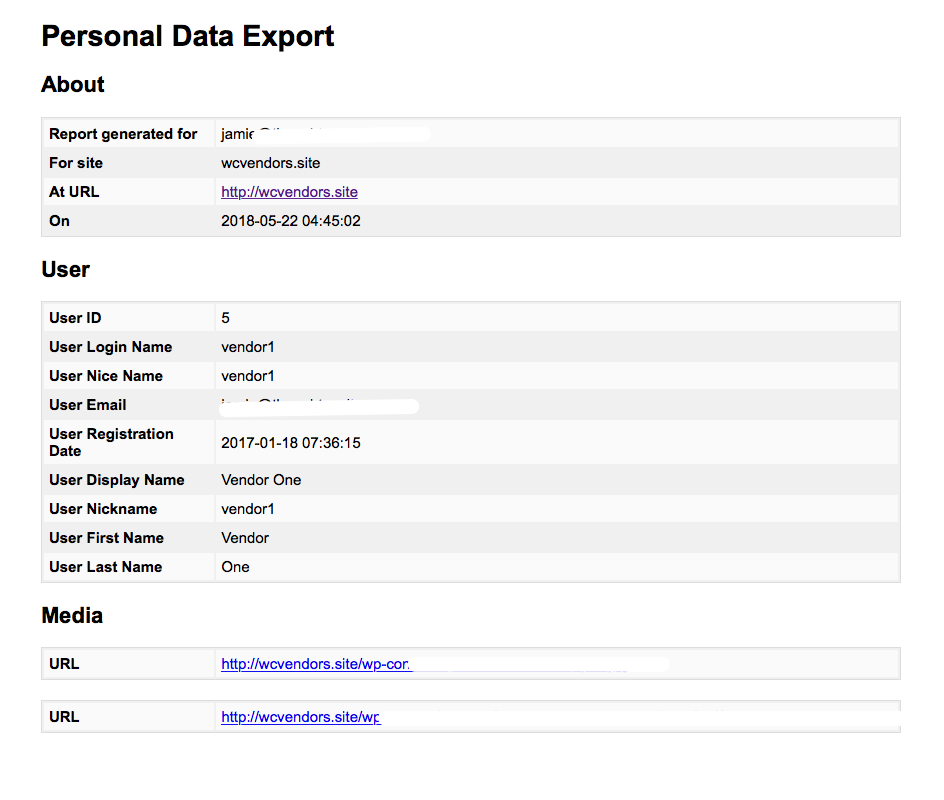The image size is (944, 800).
Task: Open the first Media URL link
Action: pyautogui.click(x=316, y=664)
